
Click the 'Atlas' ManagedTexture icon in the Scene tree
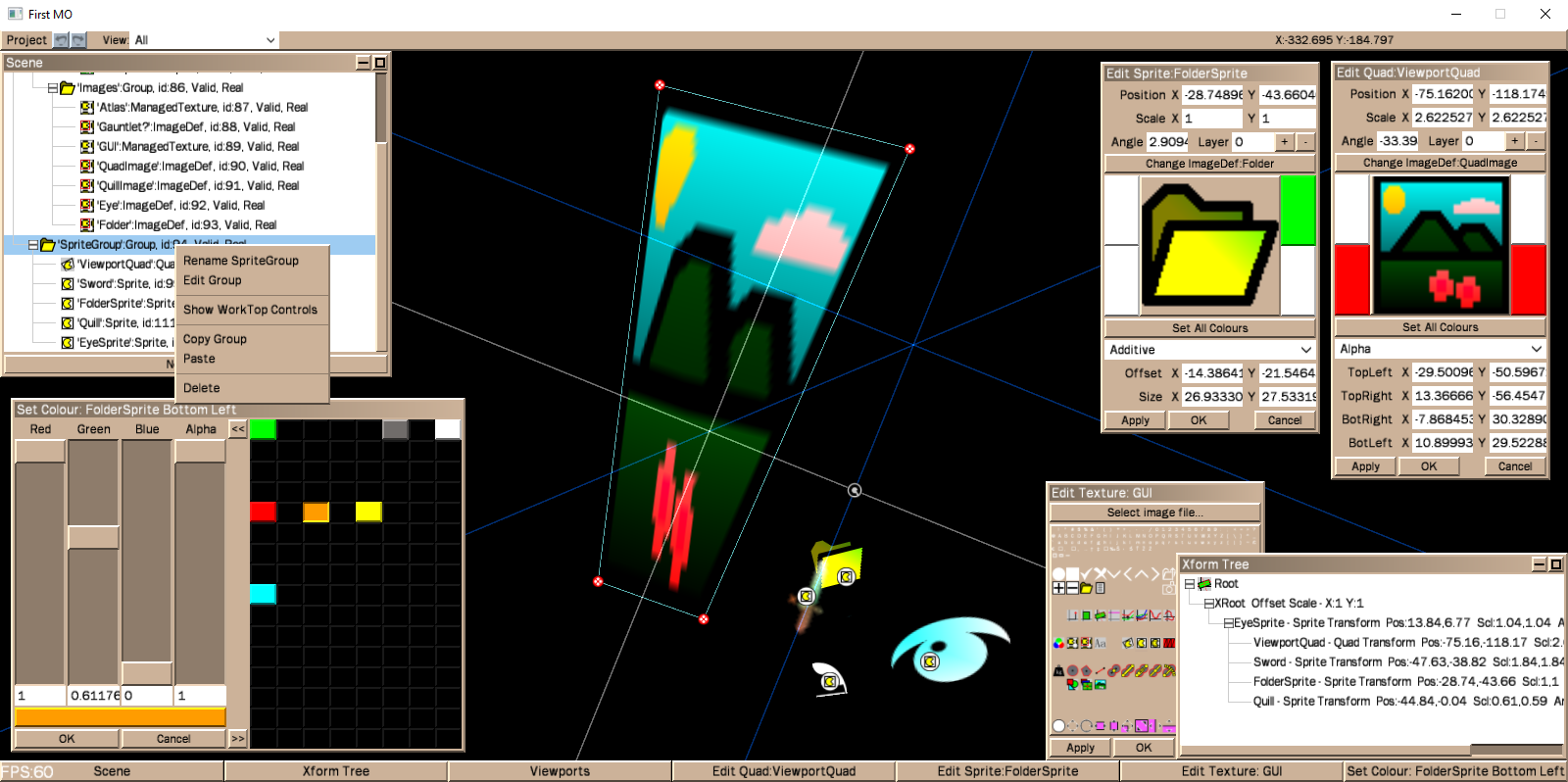[87, 108]
